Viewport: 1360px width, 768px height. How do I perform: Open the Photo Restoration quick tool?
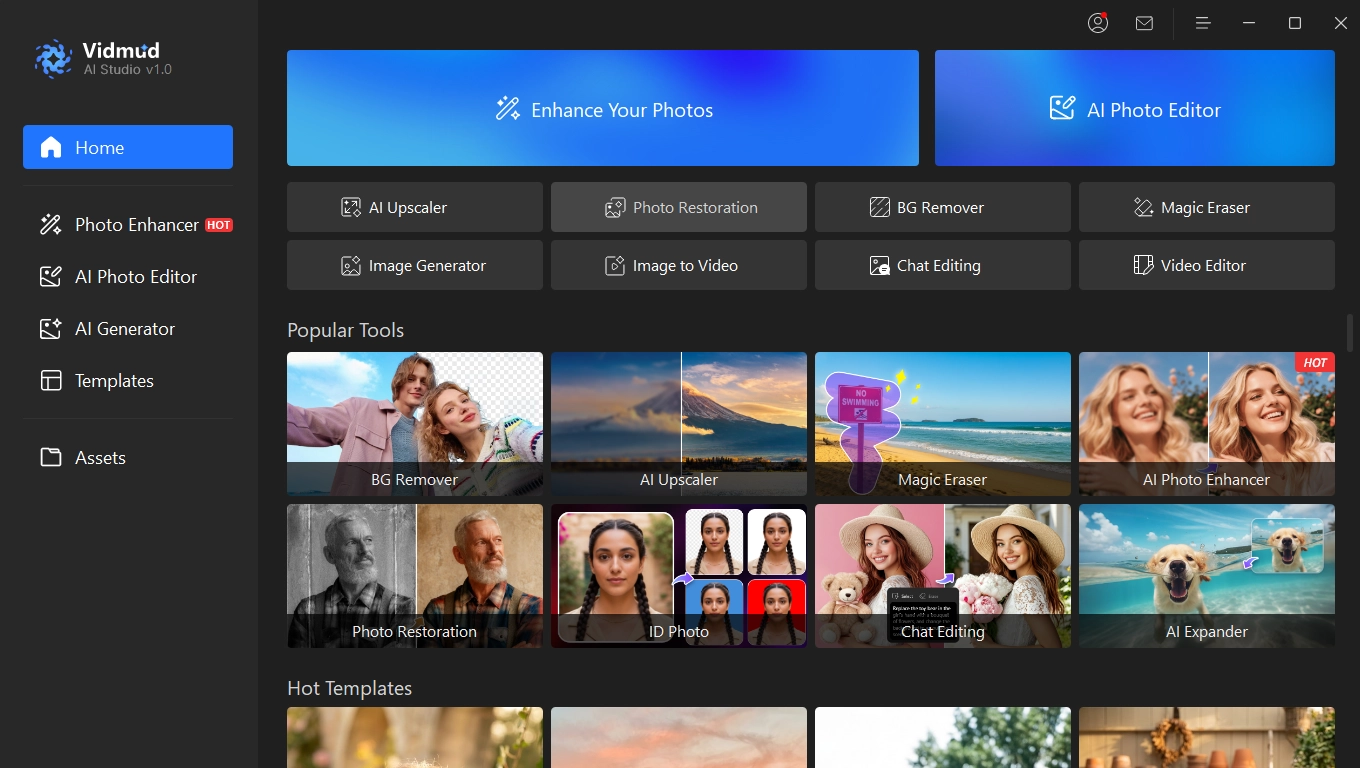[x=679, y=207]
